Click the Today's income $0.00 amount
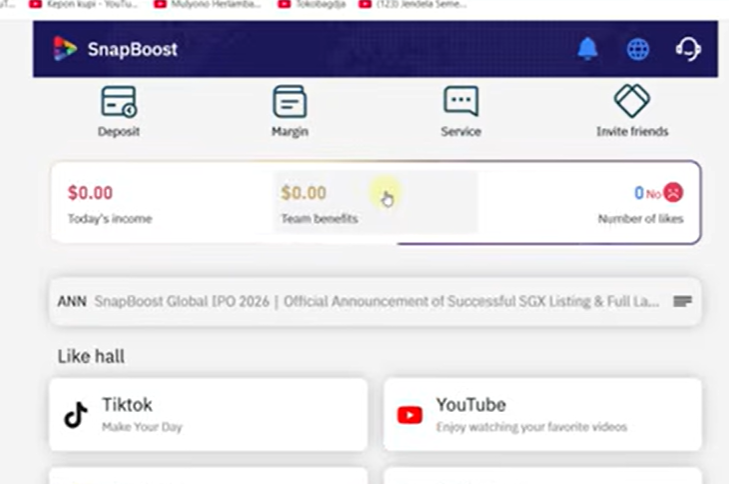729x484 pixels. point(90,192)
